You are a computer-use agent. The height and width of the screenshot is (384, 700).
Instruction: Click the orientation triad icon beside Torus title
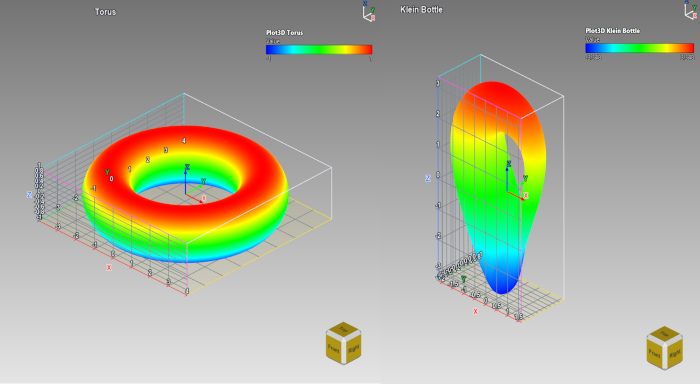coord(369,11)
